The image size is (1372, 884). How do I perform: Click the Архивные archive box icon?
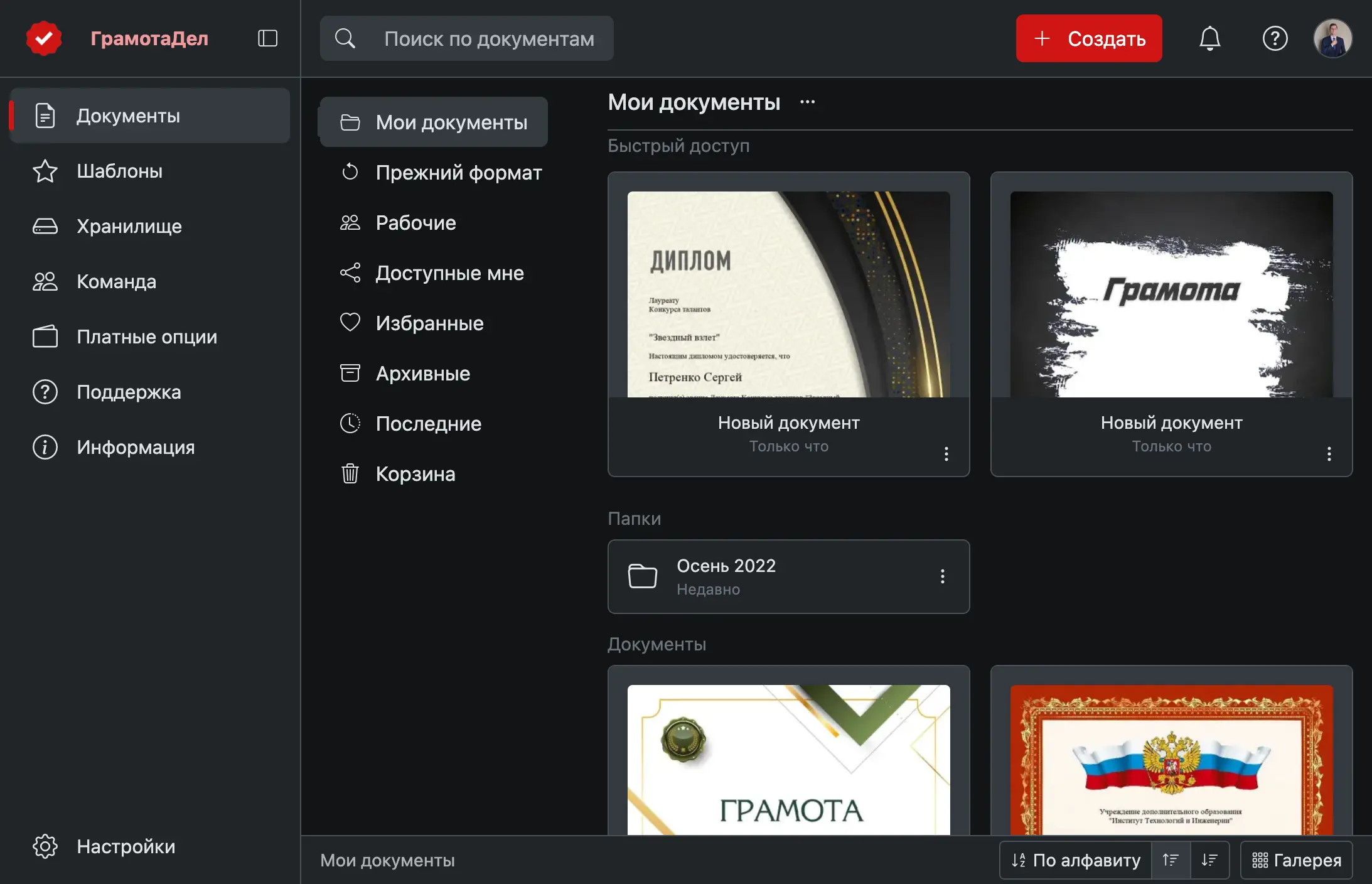(350, 373)
